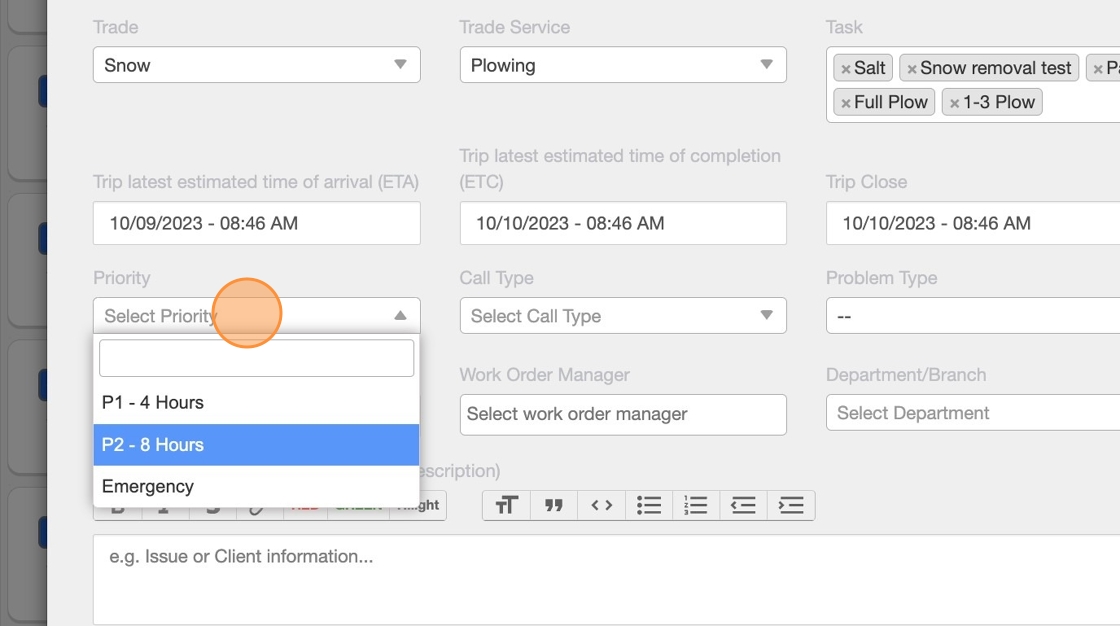Click the priority search box
Image resolution: width=1120 pixels, height=626 pixels.
pos(256,358)
